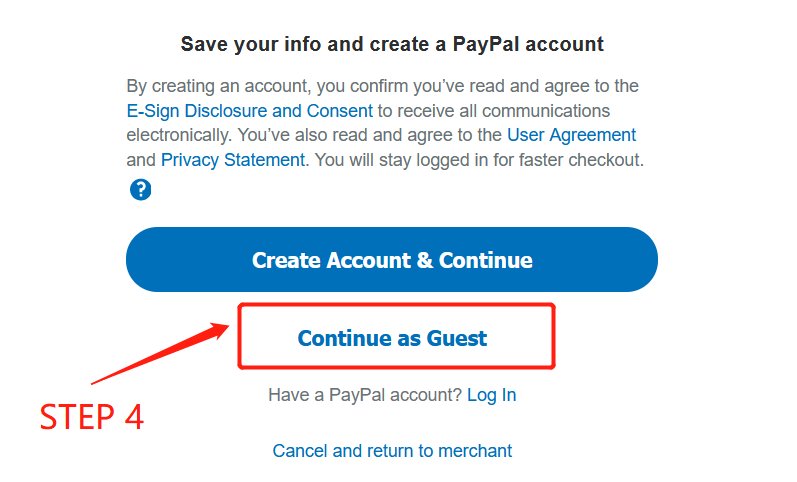The width and height of the screenshot is (797, 482).
Task: Click the 'Have a PayPal account?' text
Action: [364, 395]
